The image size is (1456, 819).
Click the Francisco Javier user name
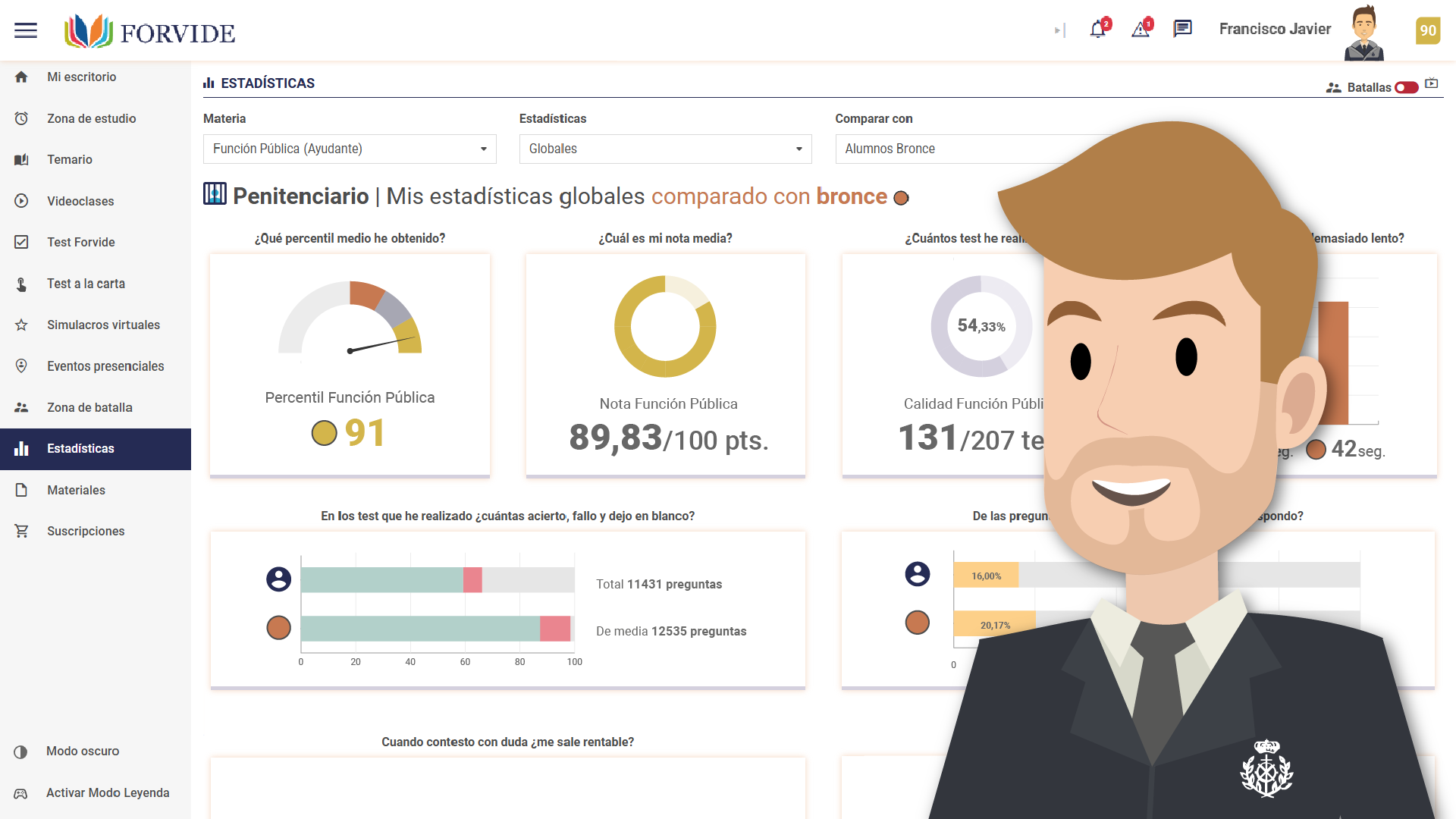pyautogui.click(x=1275, y=29)
